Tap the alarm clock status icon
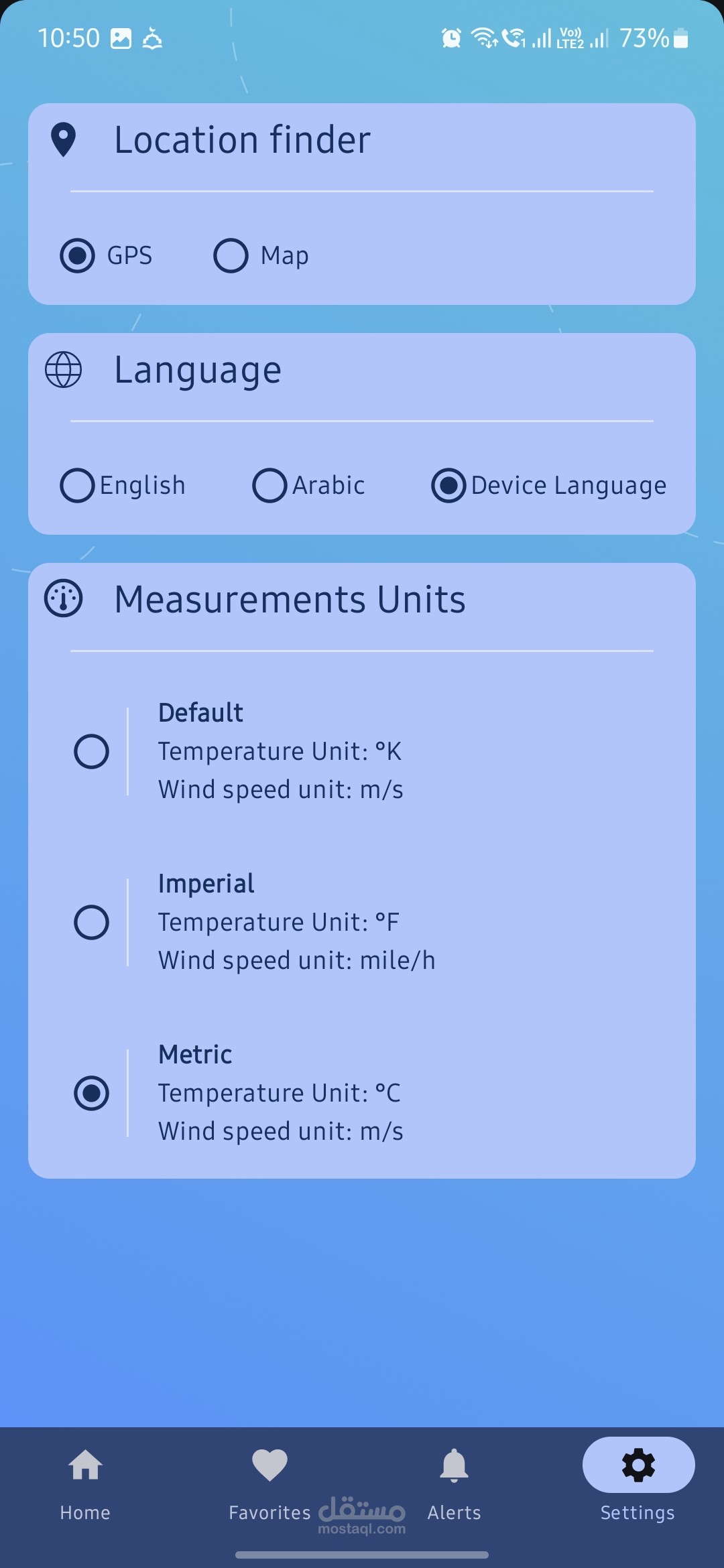 click(451, 38)
